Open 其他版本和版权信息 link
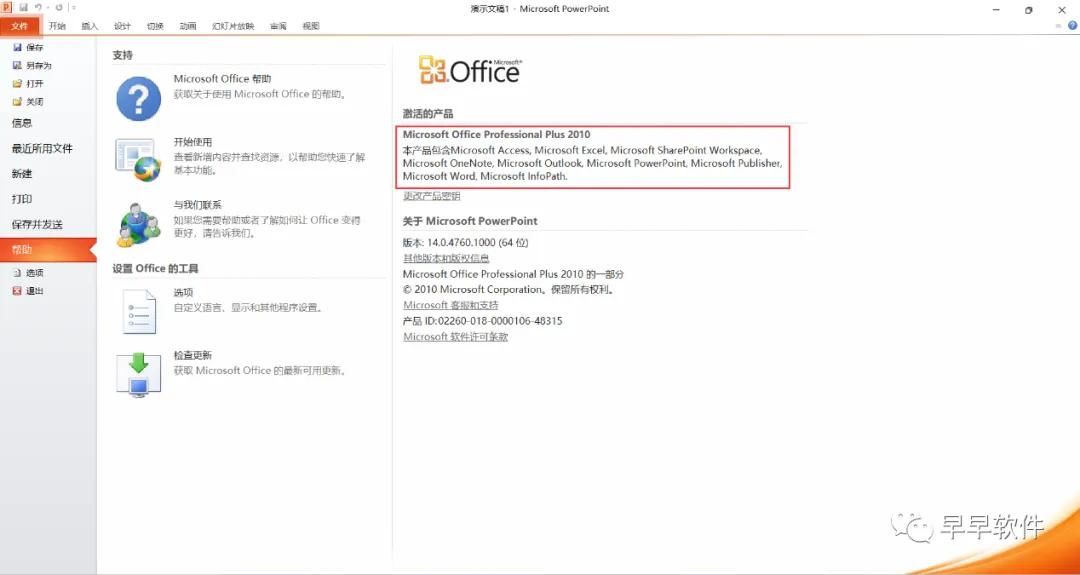The image size is (1080, 575). click(446, 258)
